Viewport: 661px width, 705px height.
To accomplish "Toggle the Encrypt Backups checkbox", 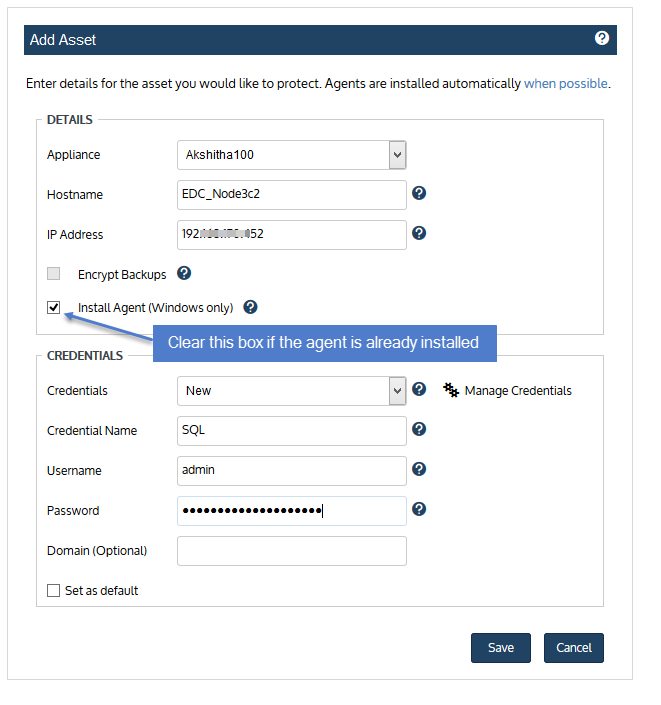I will pos(54,273).
